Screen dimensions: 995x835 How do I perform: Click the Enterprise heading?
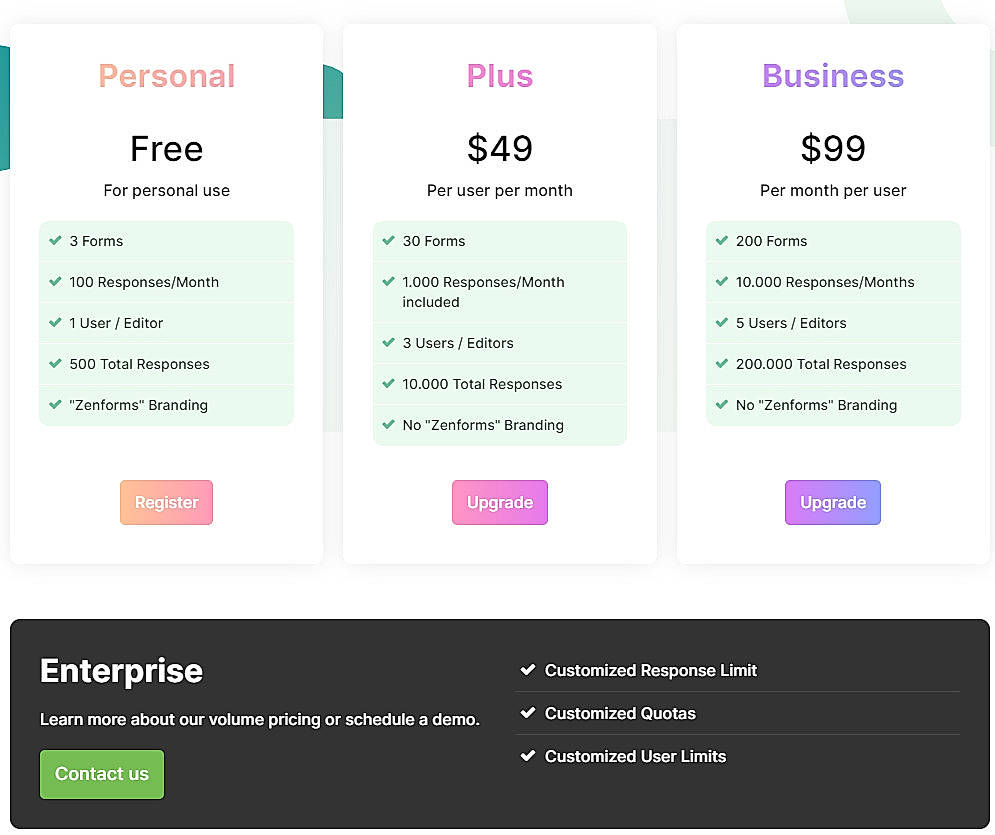(x=120, y=671)
